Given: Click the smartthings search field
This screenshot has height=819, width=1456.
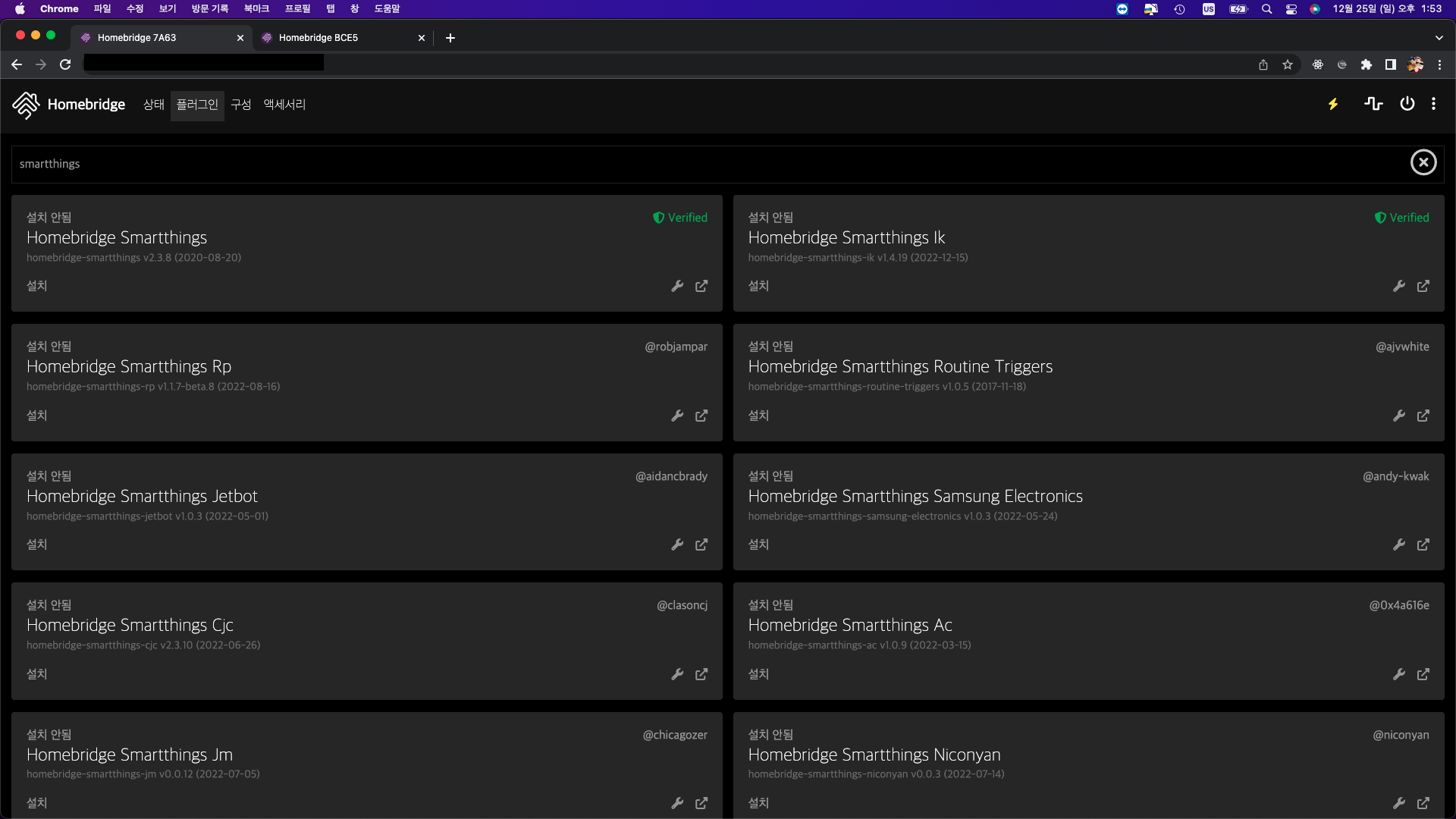Looking at the screenshot, I should 682,164.
